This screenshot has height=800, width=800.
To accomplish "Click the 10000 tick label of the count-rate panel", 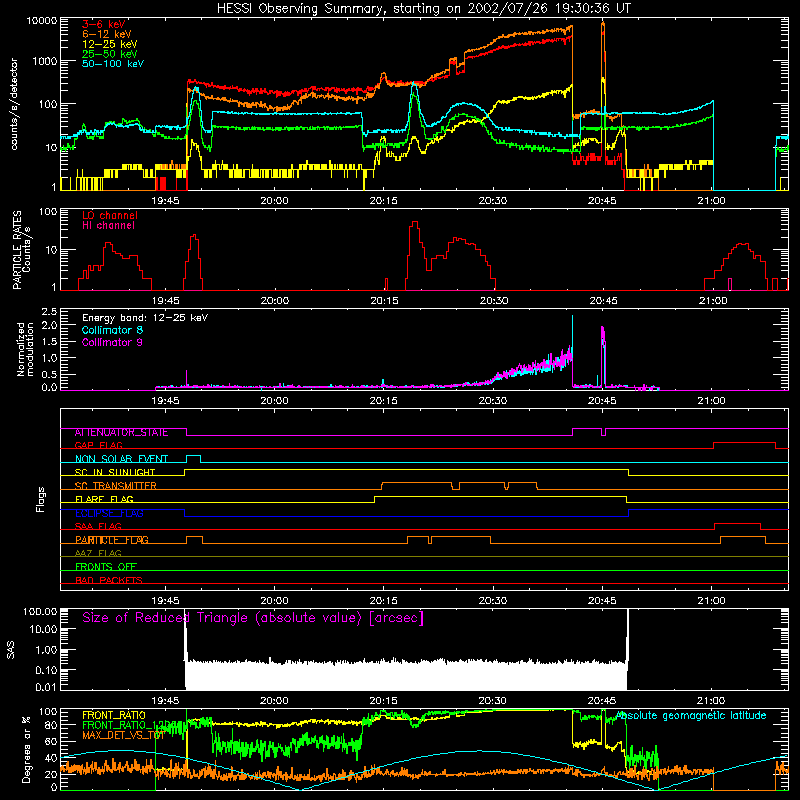I will coord(41,21).
